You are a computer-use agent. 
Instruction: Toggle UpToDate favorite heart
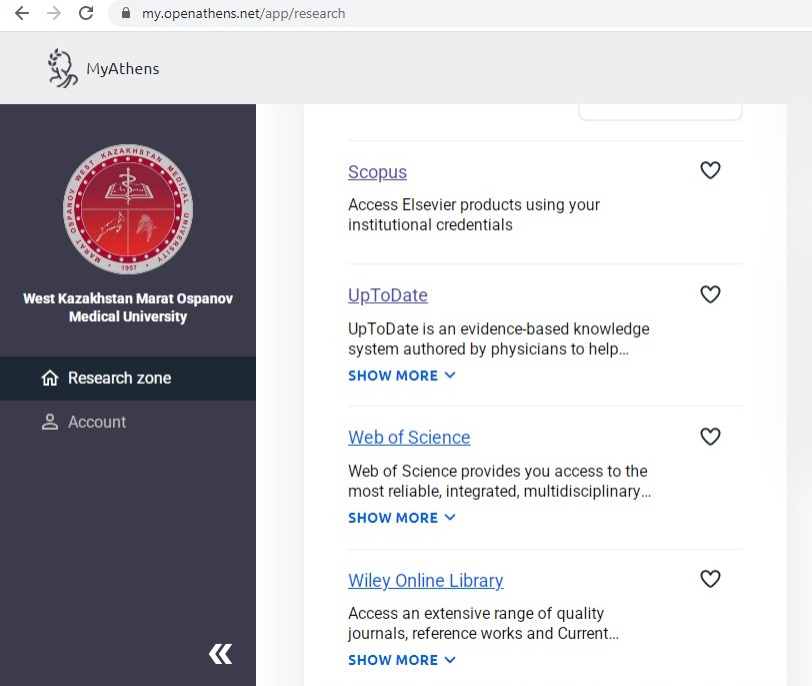[x=710, y=294]
